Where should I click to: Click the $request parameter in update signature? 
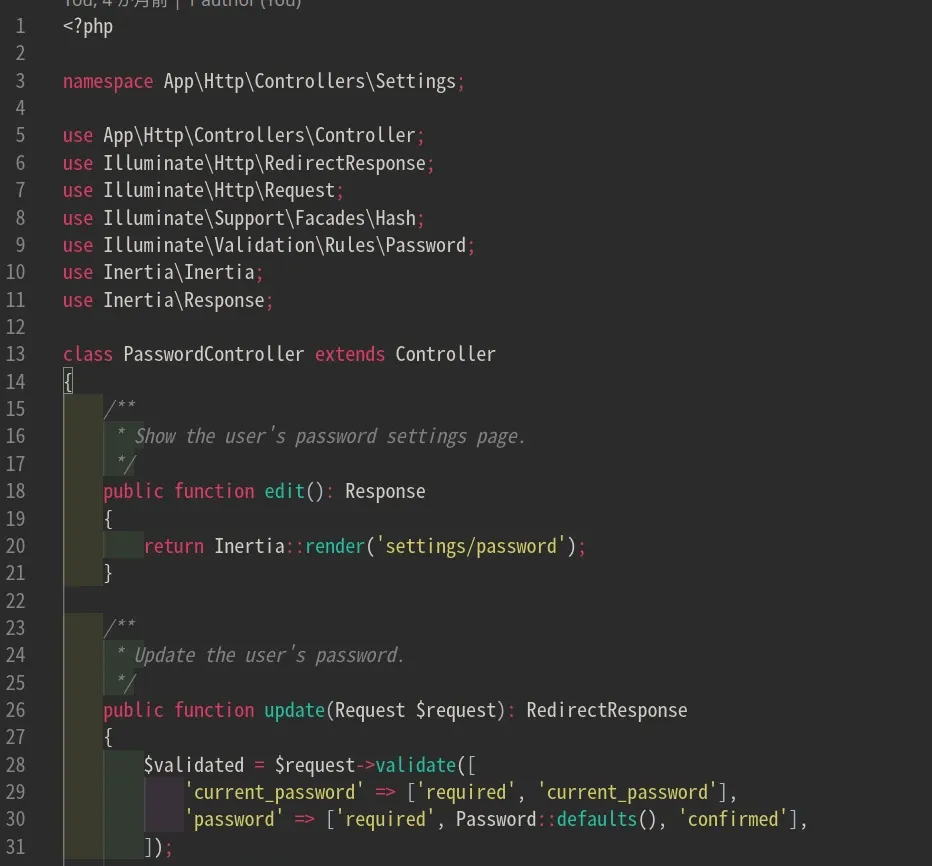tap(456, 710)
